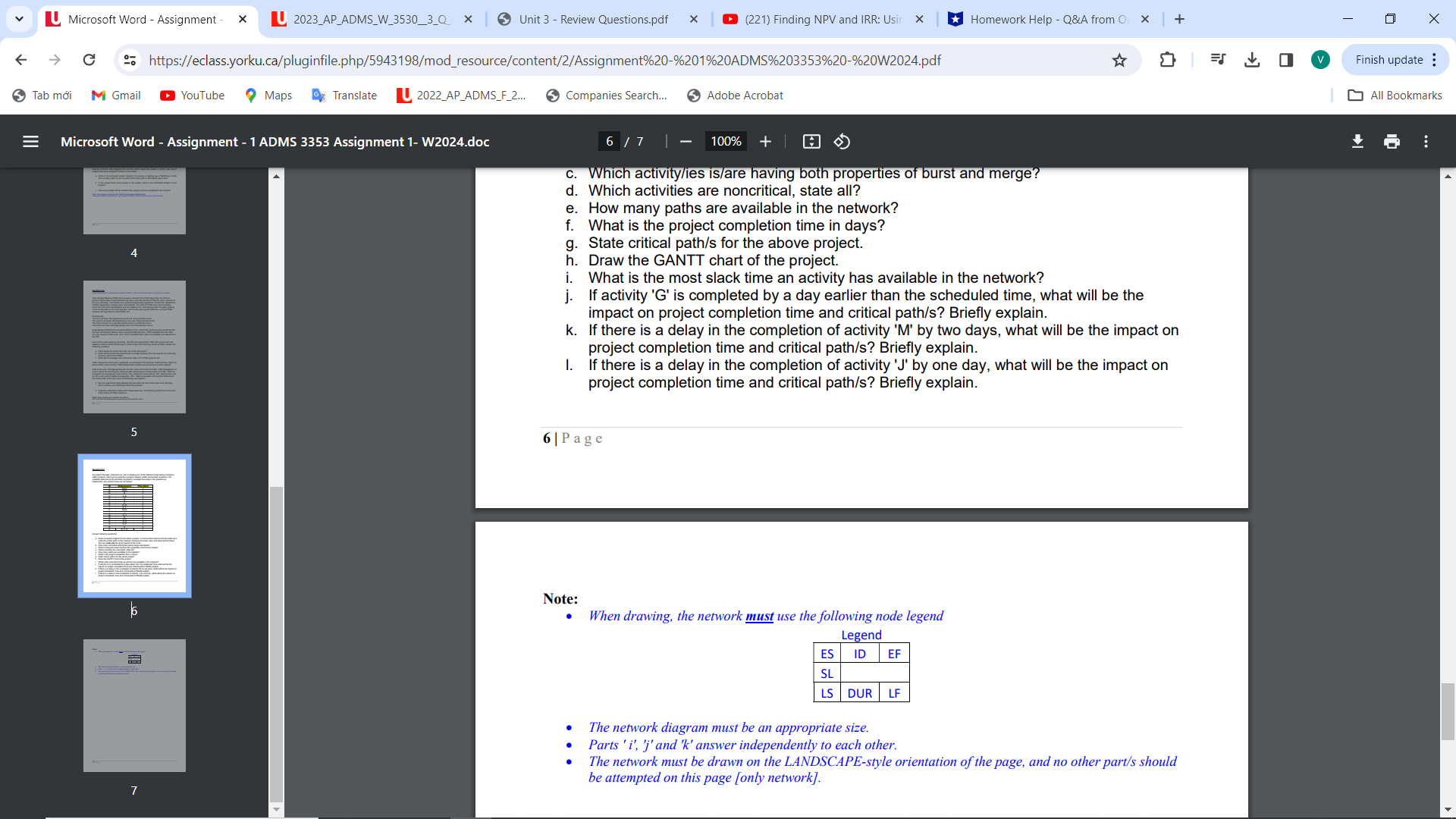The height and width of the screenshot is (819, 1456).
Task: Open the Adobe Acrobat bookmark
Action: click(x=734, y=95)
